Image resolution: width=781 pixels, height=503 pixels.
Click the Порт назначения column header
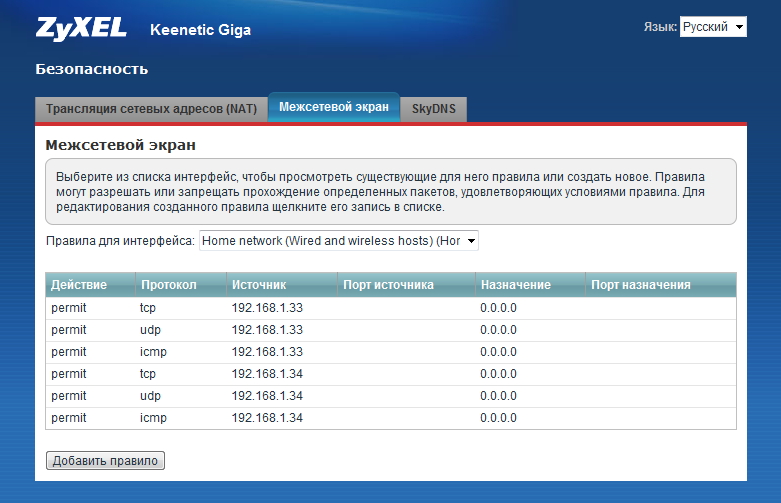(x=640, y=285)
